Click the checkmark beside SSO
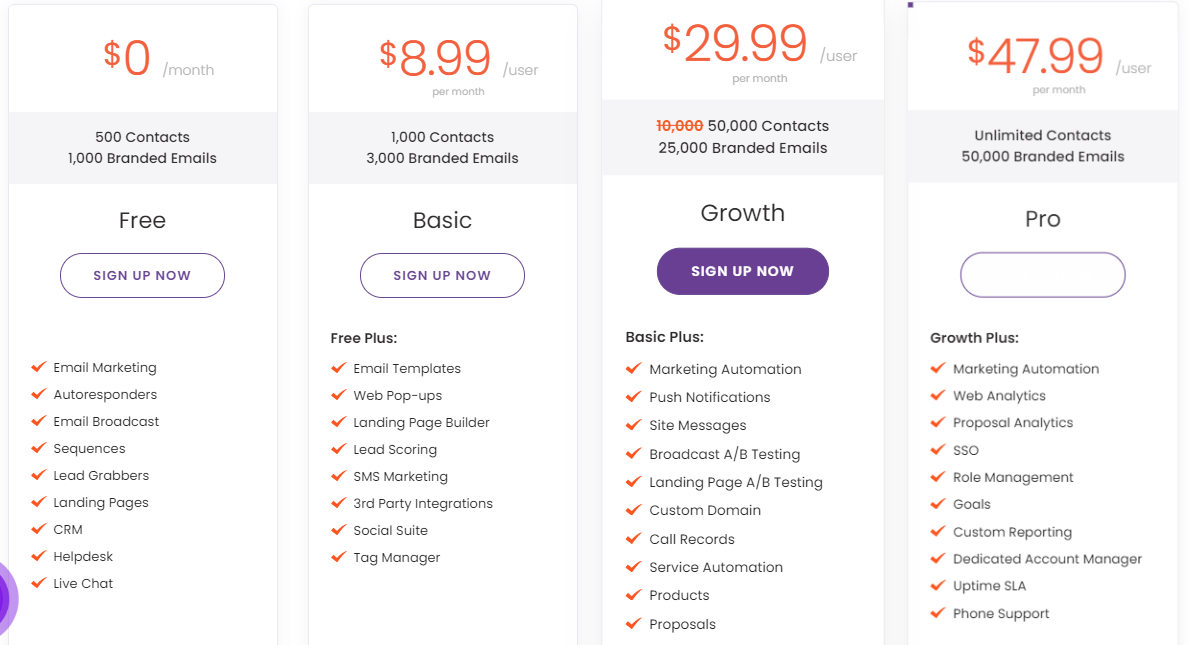The height and width of the screenshot is (645, 1189). coord(938,449)
